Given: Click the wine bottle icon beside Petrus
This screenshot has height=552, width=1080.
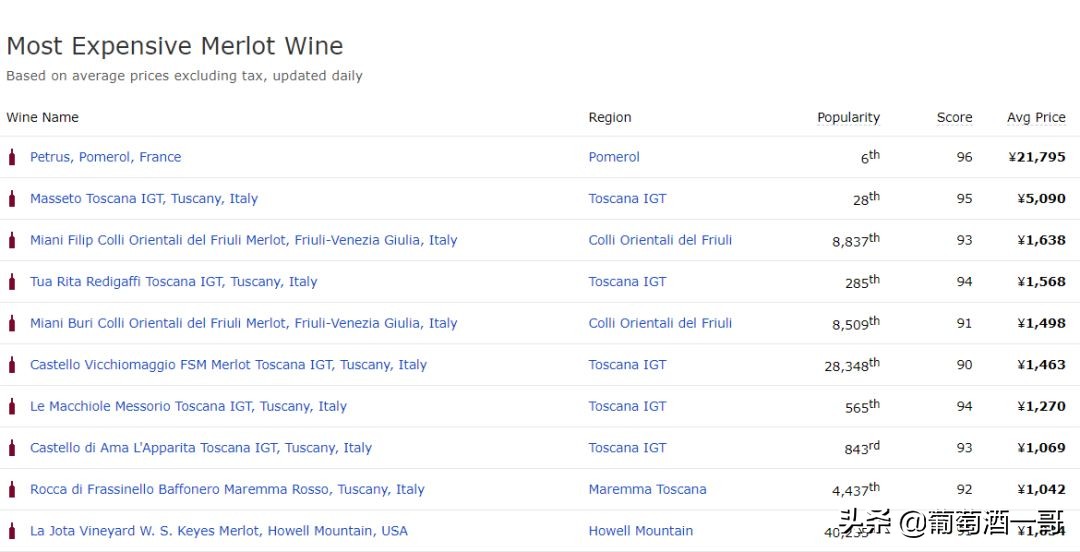Looking at the screenshot, I should 12,157.
